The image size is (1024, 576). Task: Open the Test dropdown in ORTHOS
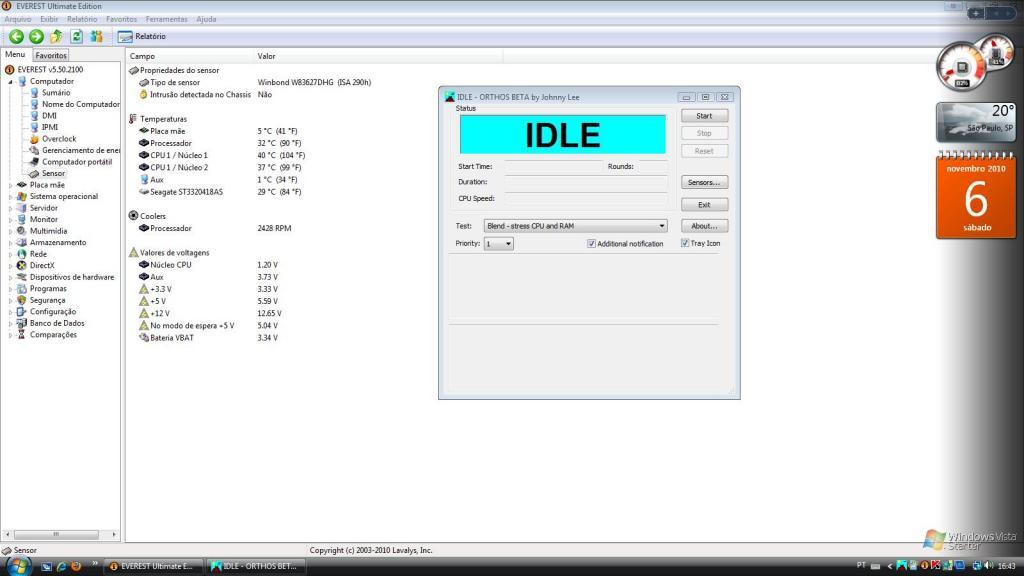[575, 226]
